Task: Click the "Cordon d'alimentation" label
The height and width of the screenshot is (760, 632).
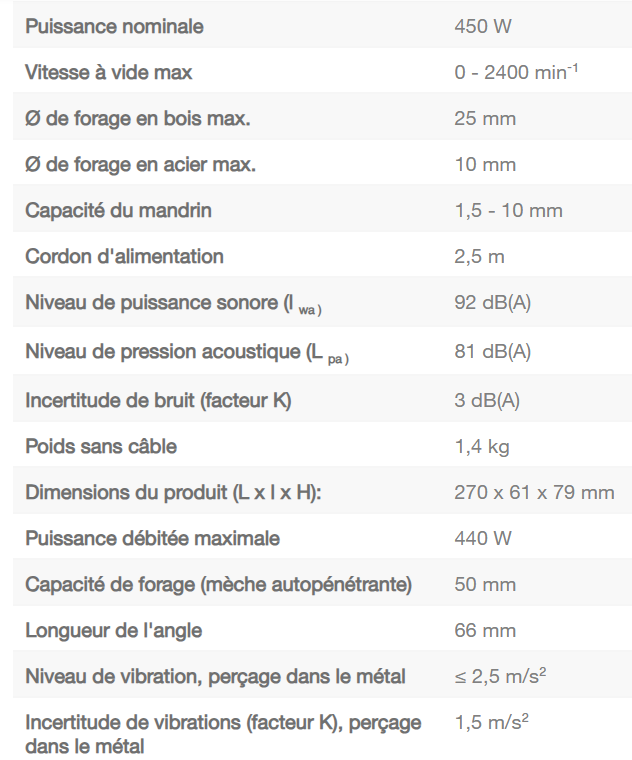Action: (124, 257)
